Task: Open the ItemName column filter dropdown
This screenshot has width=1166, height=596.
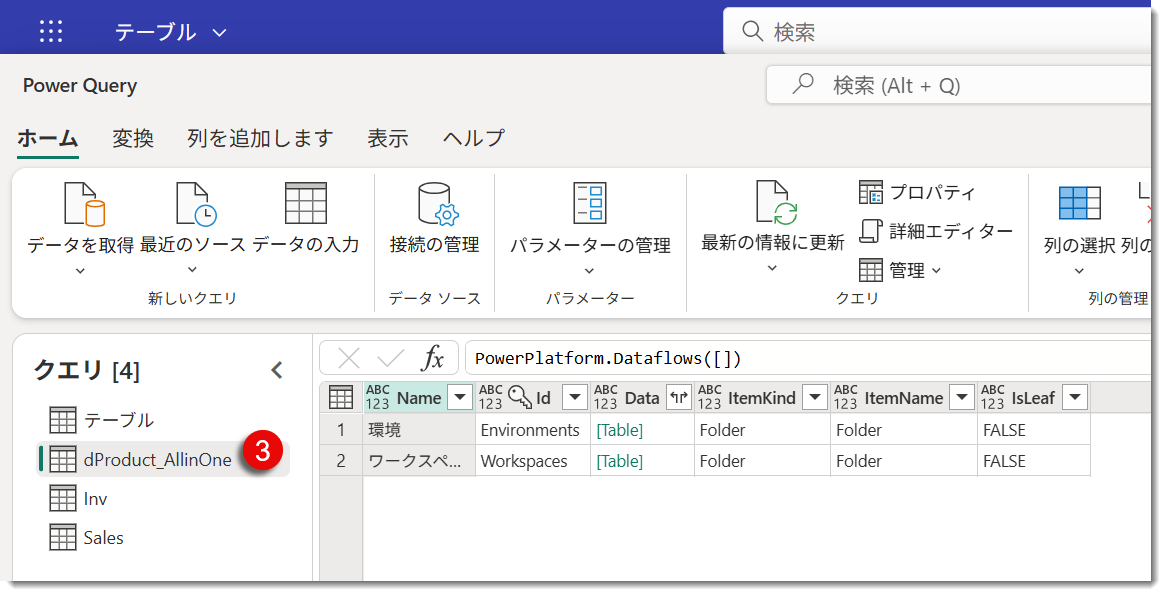Action: pos(962,397)
